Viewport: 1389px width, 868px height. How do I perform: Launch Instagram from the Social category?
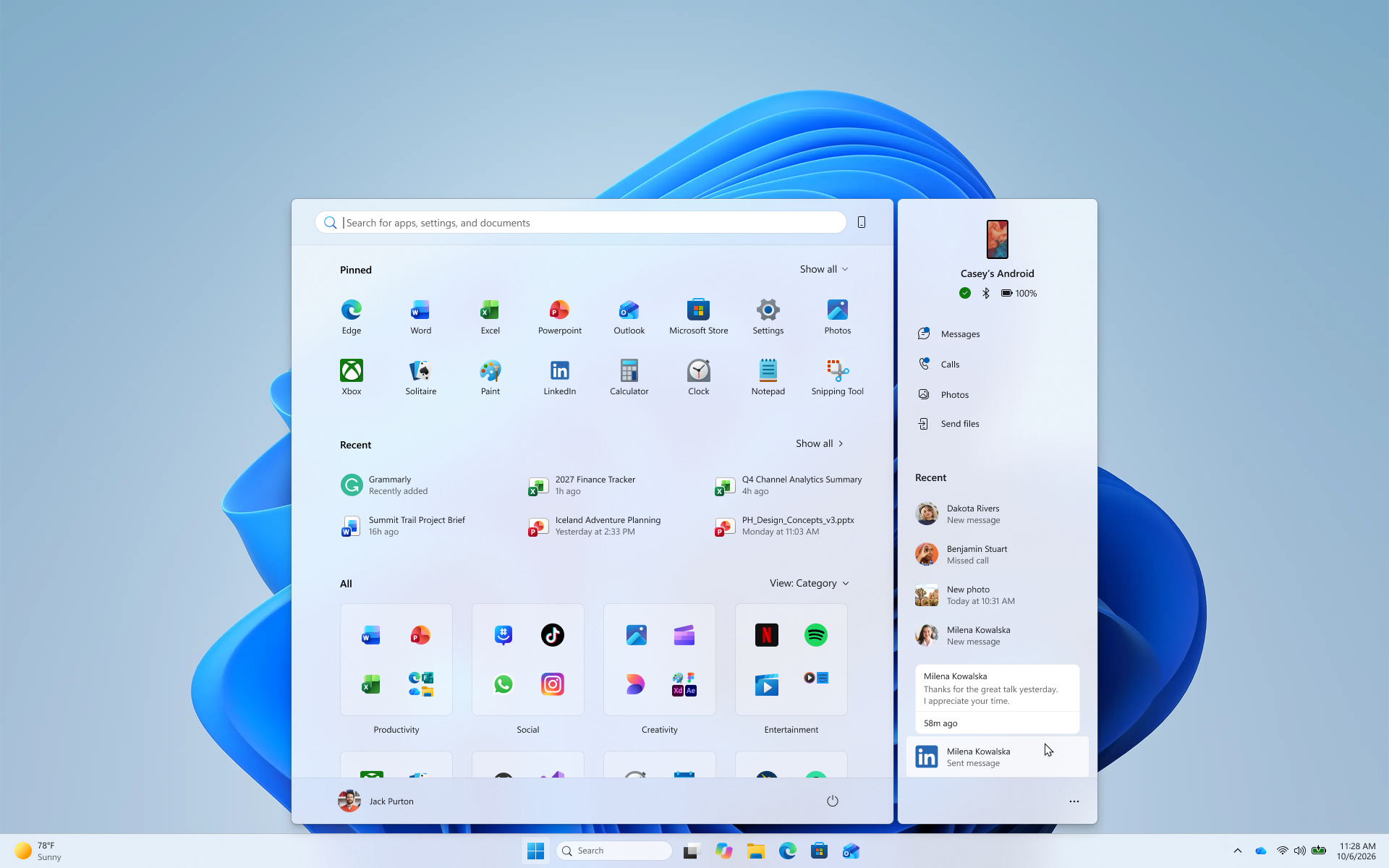coord(553,684)
